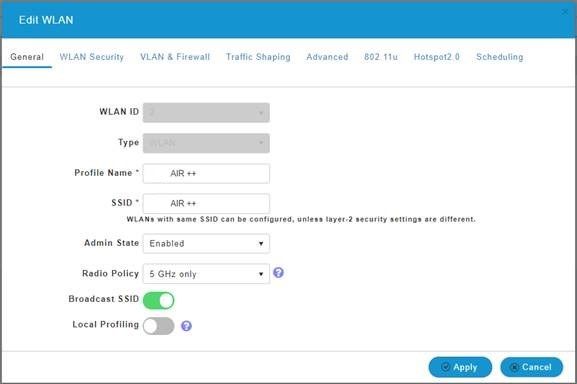Switch to the WLAN Security tab
Viewport: 577px width, 384px height.
[x=92, y=57]
